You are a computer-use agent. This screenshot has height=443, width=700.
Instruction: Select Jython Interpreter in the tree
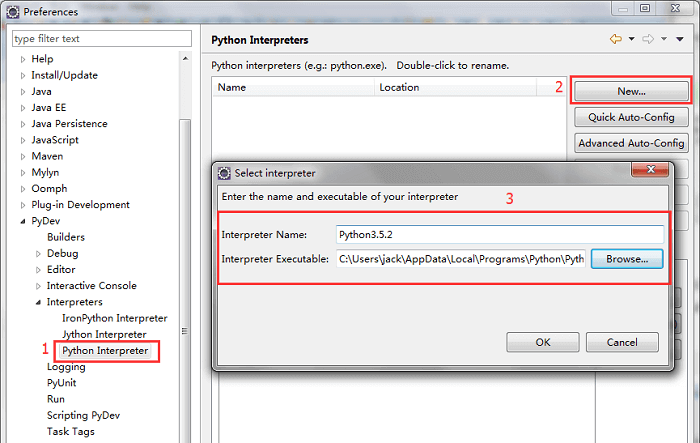(x=104, y=334)
